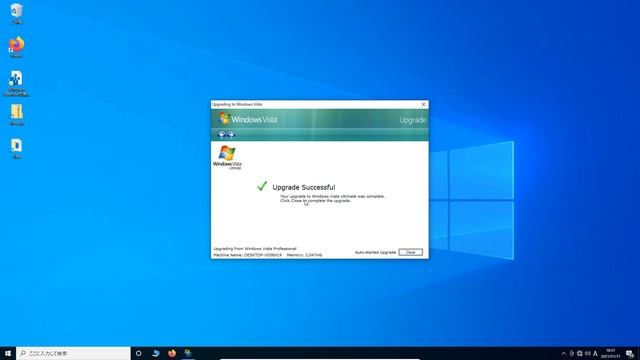Viewport: 640px width, 360px height.
Task: Open the notification center icon
Action: [x=630, y=354]
